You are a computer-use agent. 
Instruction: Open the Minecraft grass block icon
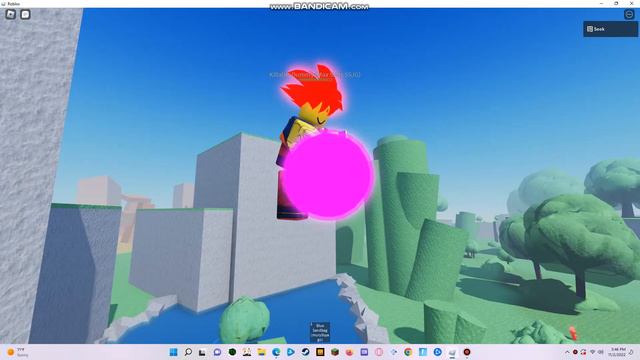click(x=335, y=352)
